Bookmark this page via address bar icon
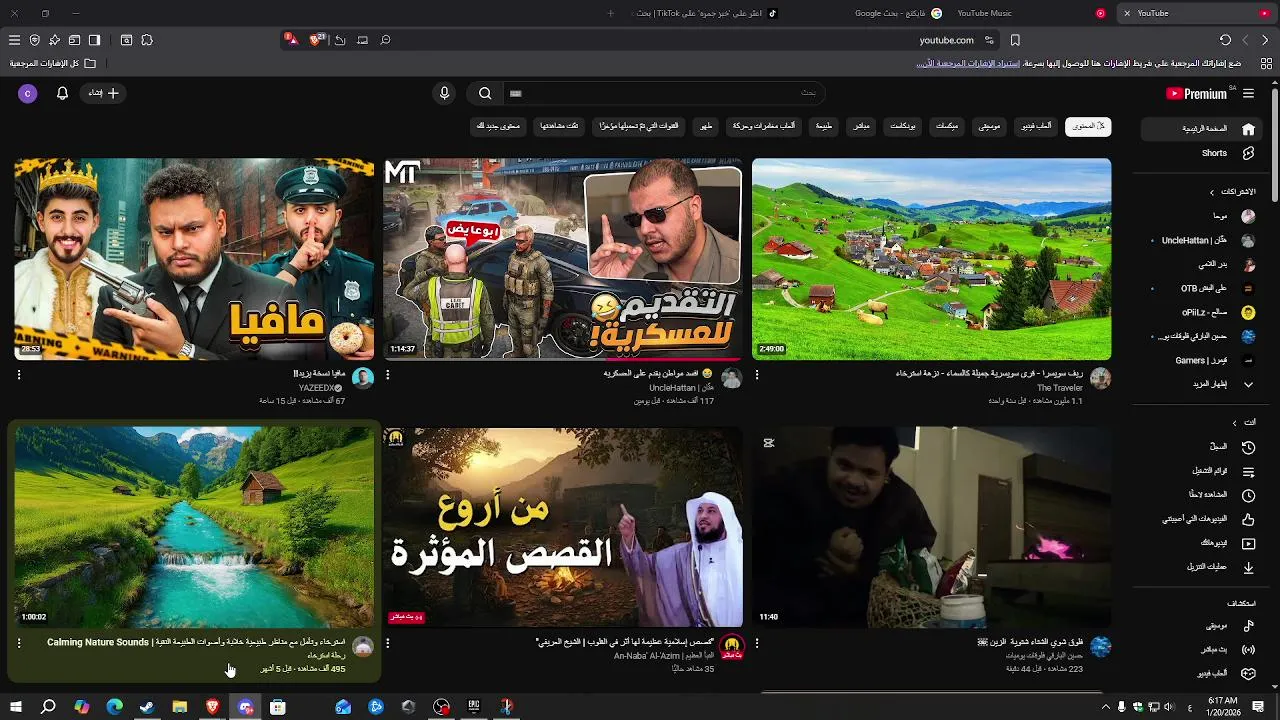1280x720 pixels. [x=1015, y=40]
